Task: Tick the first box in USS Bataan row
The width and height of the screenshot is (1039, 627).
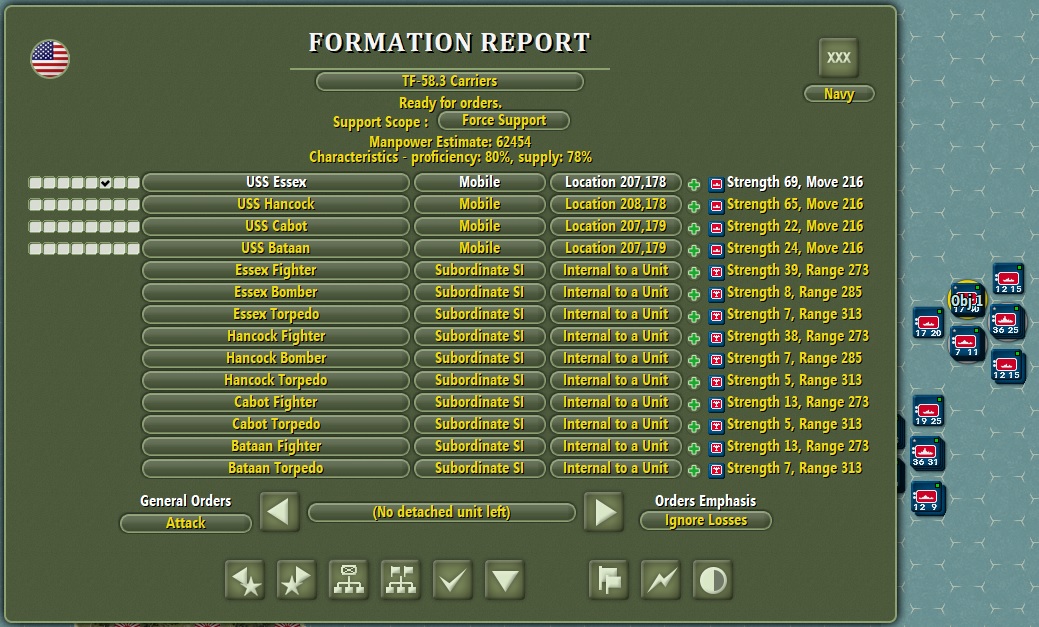Action: coord(35,249)
